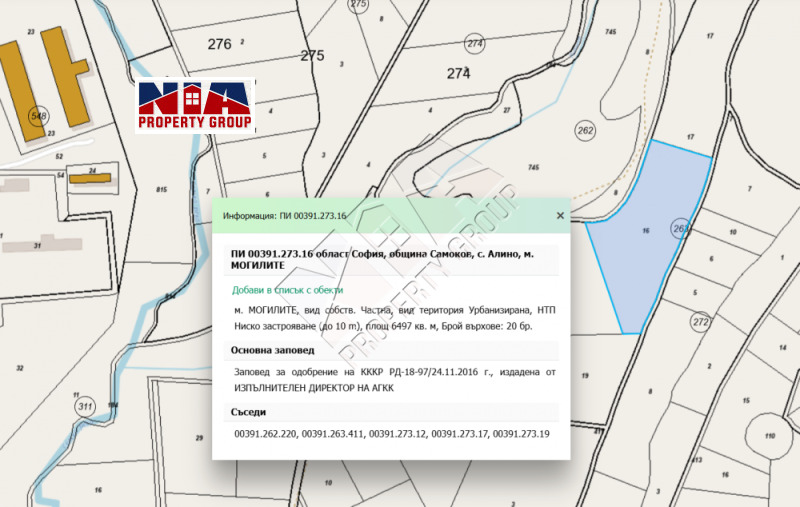
Task: Click neighbor ID 00391.263.411
Action: click(x=333, y=434)
